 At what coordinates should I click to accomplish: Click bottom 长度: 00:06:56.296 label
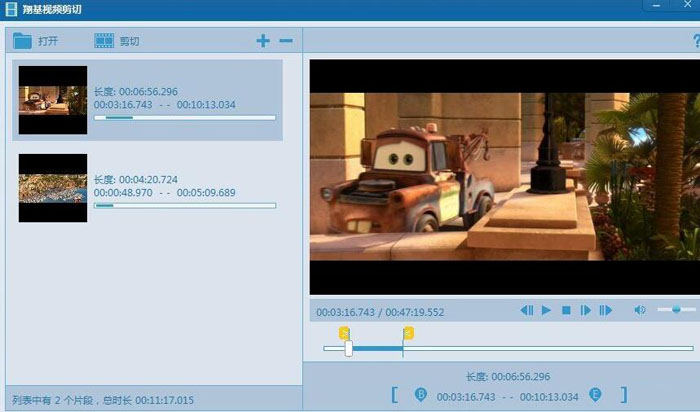pos(508,377)
